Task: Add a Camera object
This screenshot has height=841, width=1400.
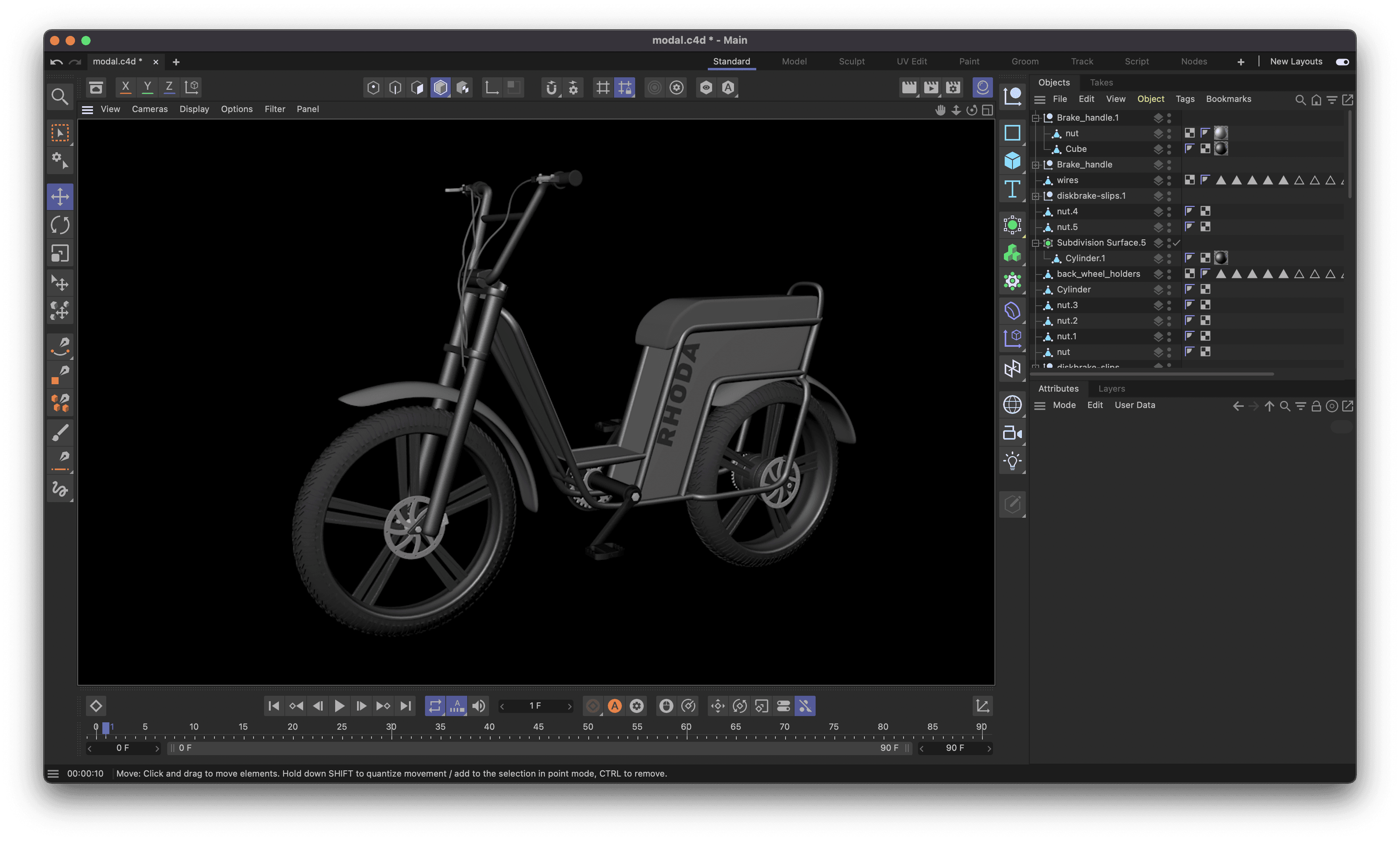Action: 1012,433
